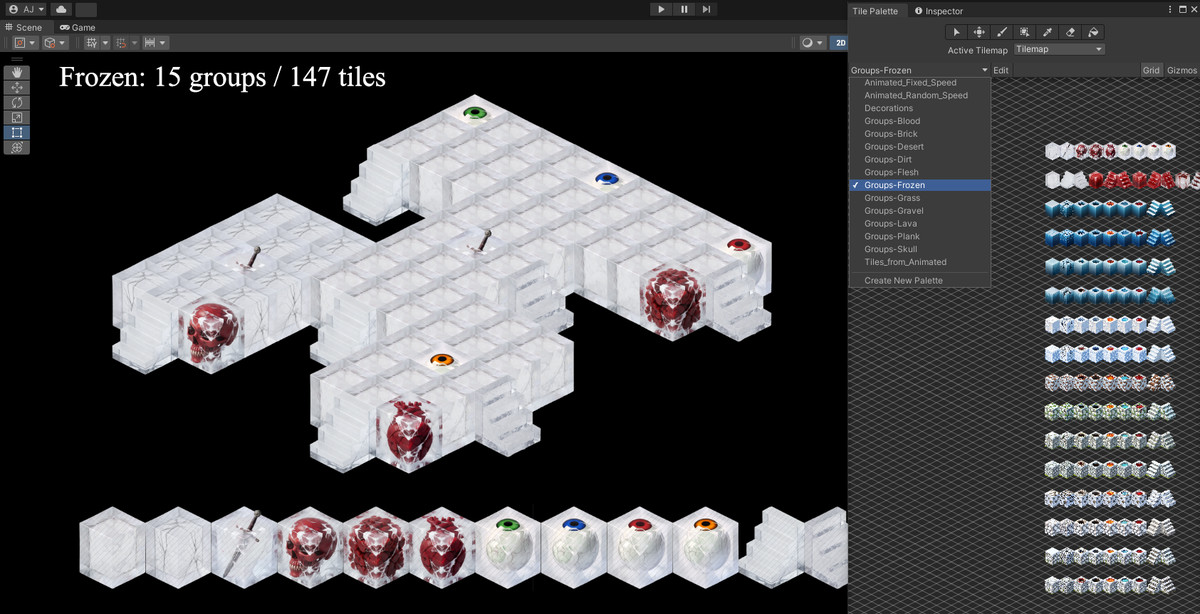The image size is (1200, 614).
Task: Select the Box Fill selection tool
Action: point(1026,32)
